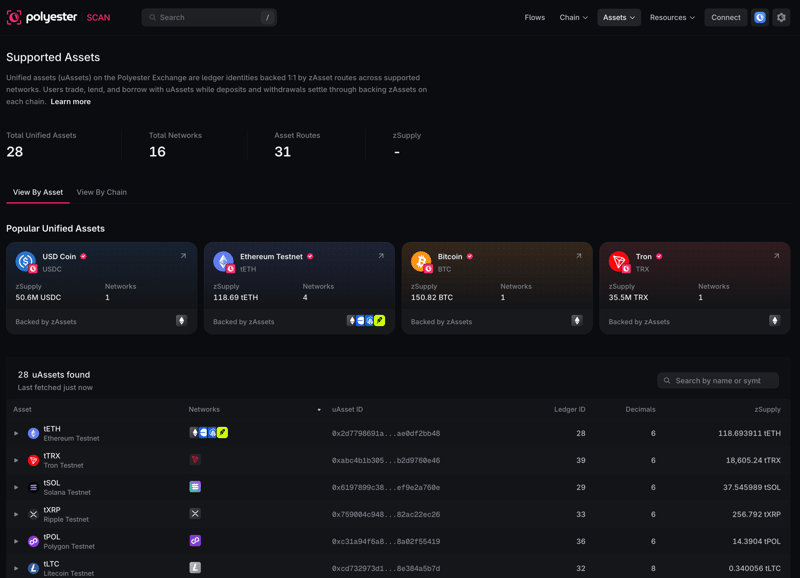The image size is (800, 578).
Task: Open the Ethereum Testnet card title
Action: (x=271, y=257)
